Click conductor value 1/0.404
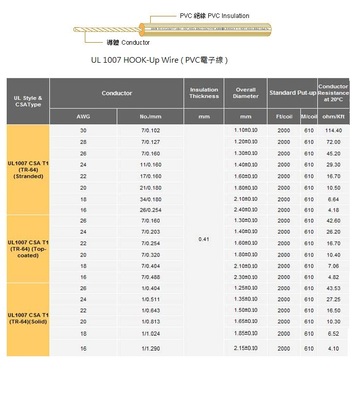The height and width of the screenshot is (403, 360). (151, 288)
